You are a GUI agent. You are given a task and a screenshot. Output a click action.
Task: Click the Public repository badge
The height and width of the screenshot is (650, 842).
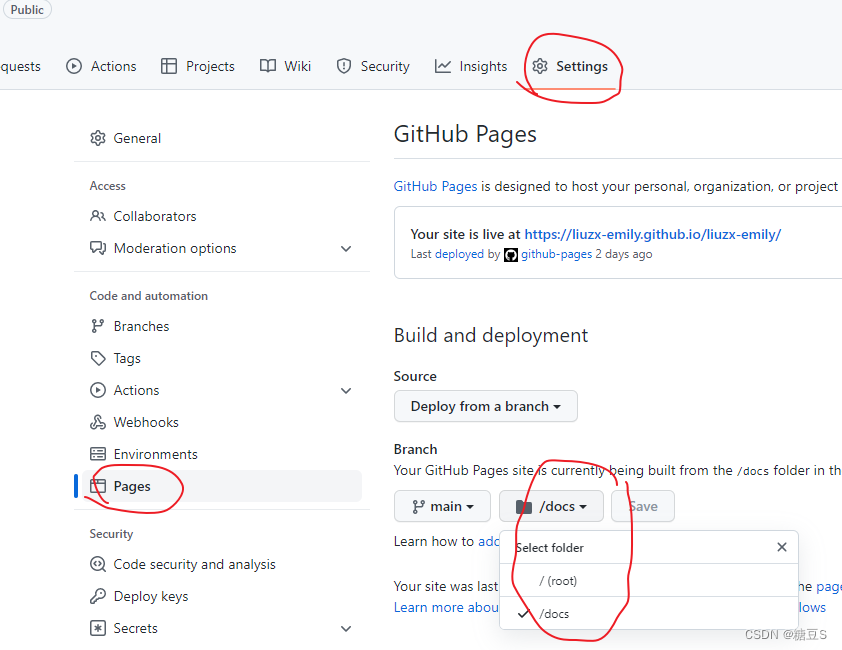coord(27,9)
